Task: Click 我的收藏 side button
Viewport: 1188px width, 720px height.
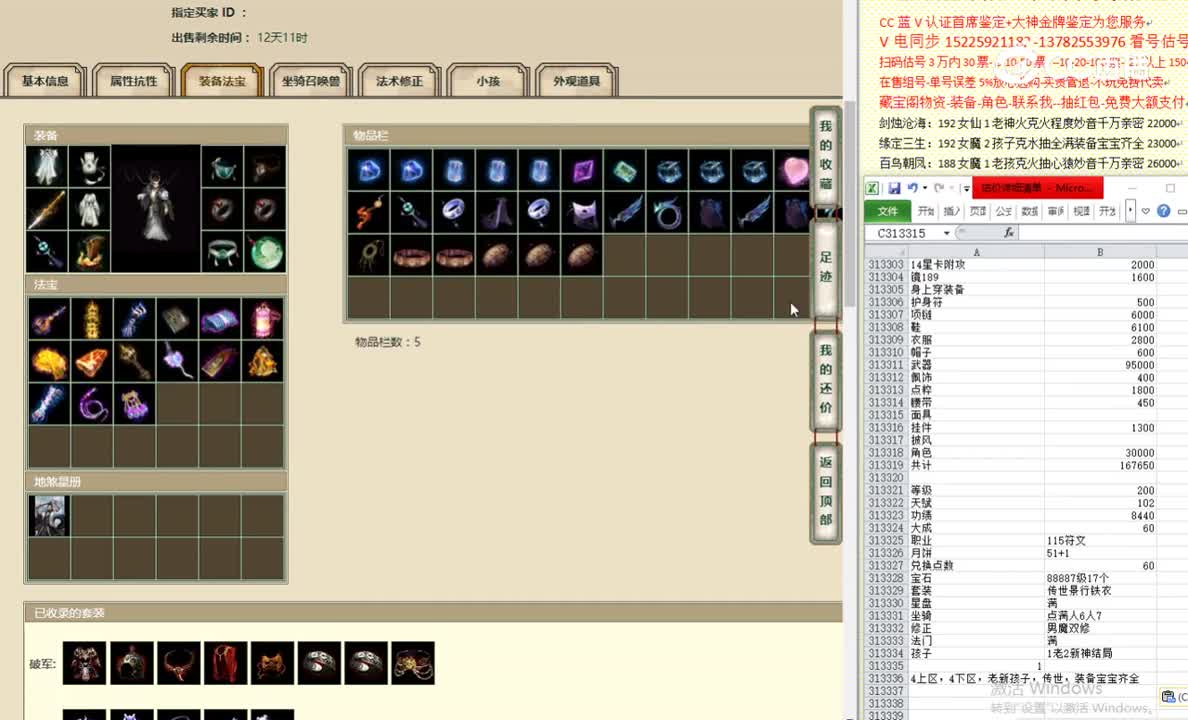Action: [x=825, y=156]
